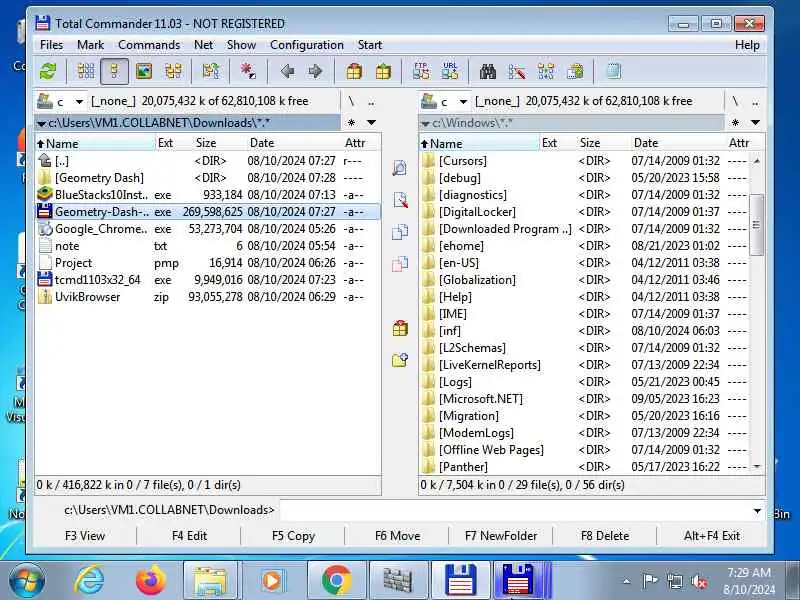800x600 pixels.
Task: Click the F5 Copy button
Action: coord(293,536)
